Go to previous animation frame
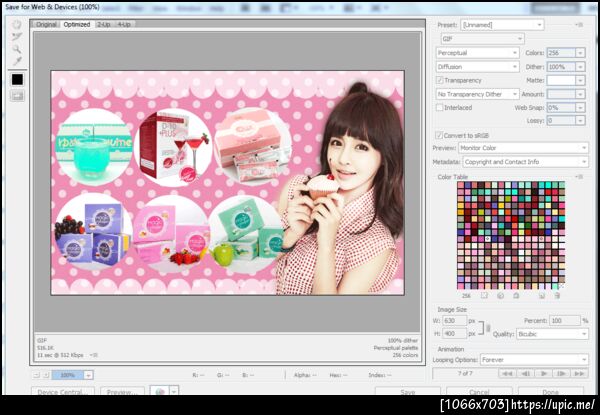This screenshot has width=600, height=415. (x=526, y=374)
